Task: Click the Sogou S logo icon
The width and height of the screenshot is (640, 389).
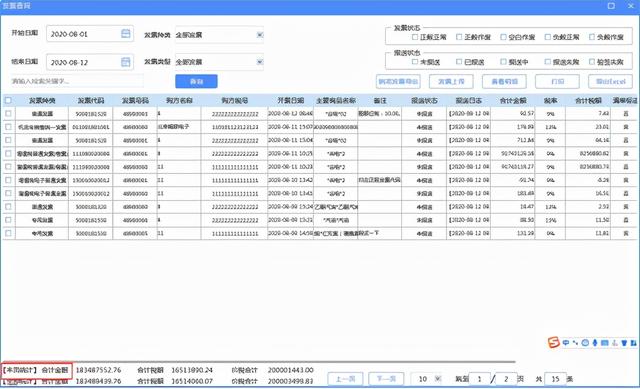Action: [553, 342]
